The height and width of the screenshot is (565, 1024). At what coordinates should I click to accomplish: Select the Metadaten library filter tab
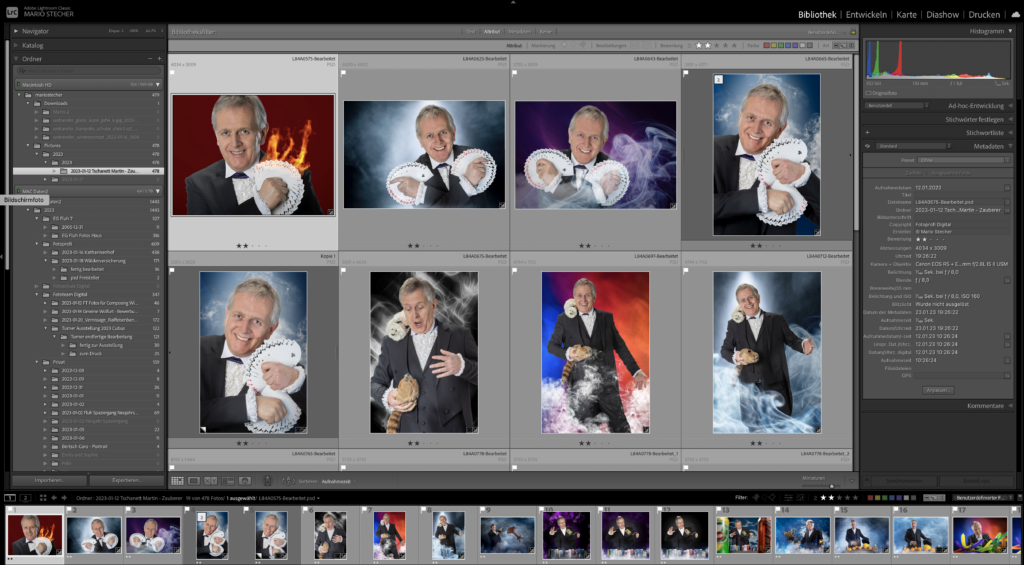[x=519, y=31]
